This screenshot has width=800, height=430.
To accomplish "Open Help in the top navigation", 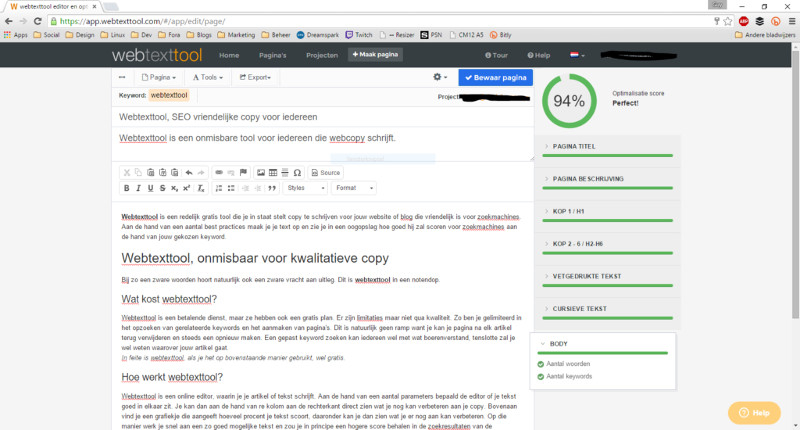I will click(539, 55).
